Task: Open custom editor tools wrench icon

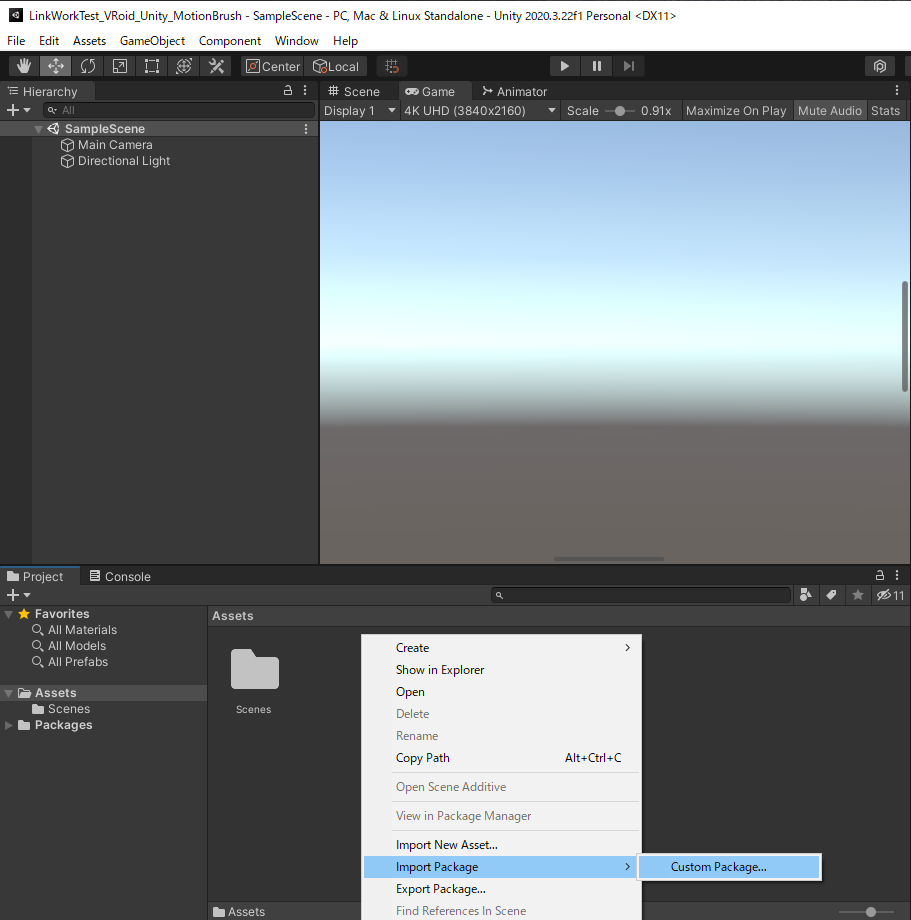Action: 216,66
